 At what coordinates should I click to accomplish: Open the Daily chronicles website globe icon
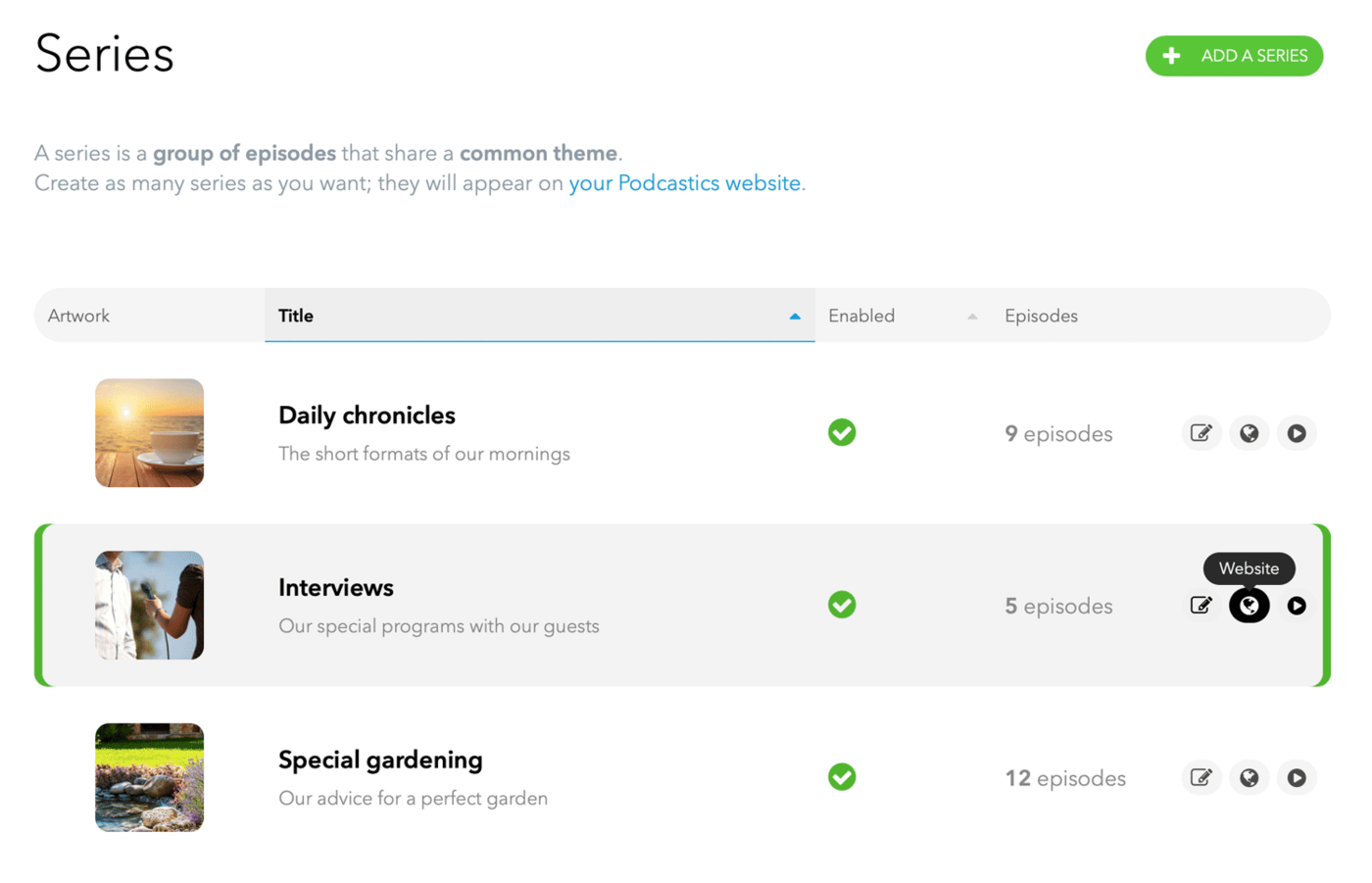tap(1249, 433)
